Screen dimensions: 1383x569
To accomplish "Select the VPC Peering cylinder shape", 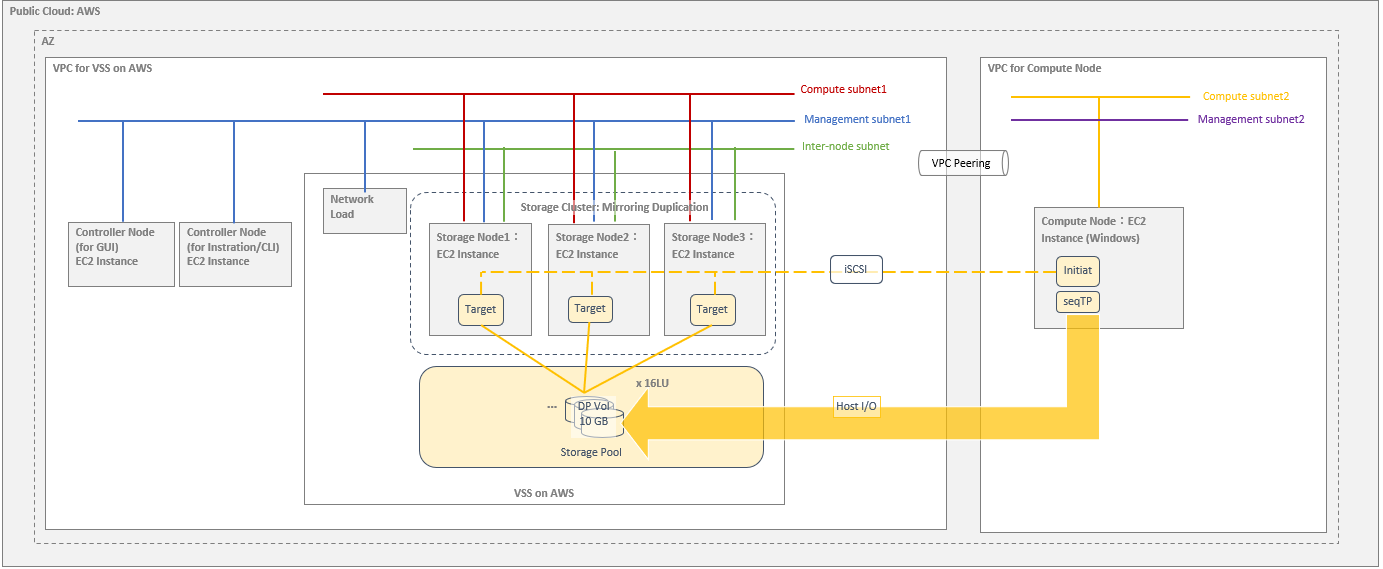I will pos(963,163).
